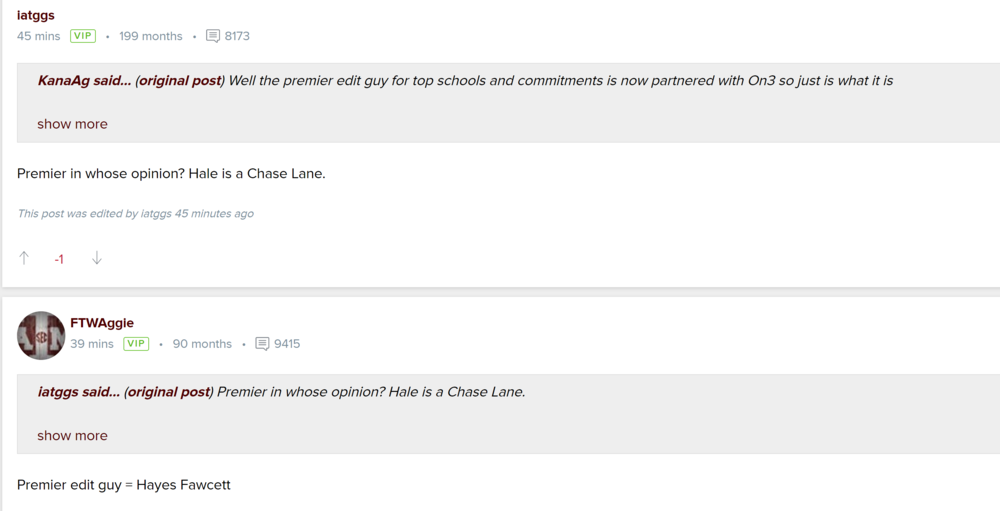
Task: Click VIP badge beside iatggs
Action: [82, 36]
